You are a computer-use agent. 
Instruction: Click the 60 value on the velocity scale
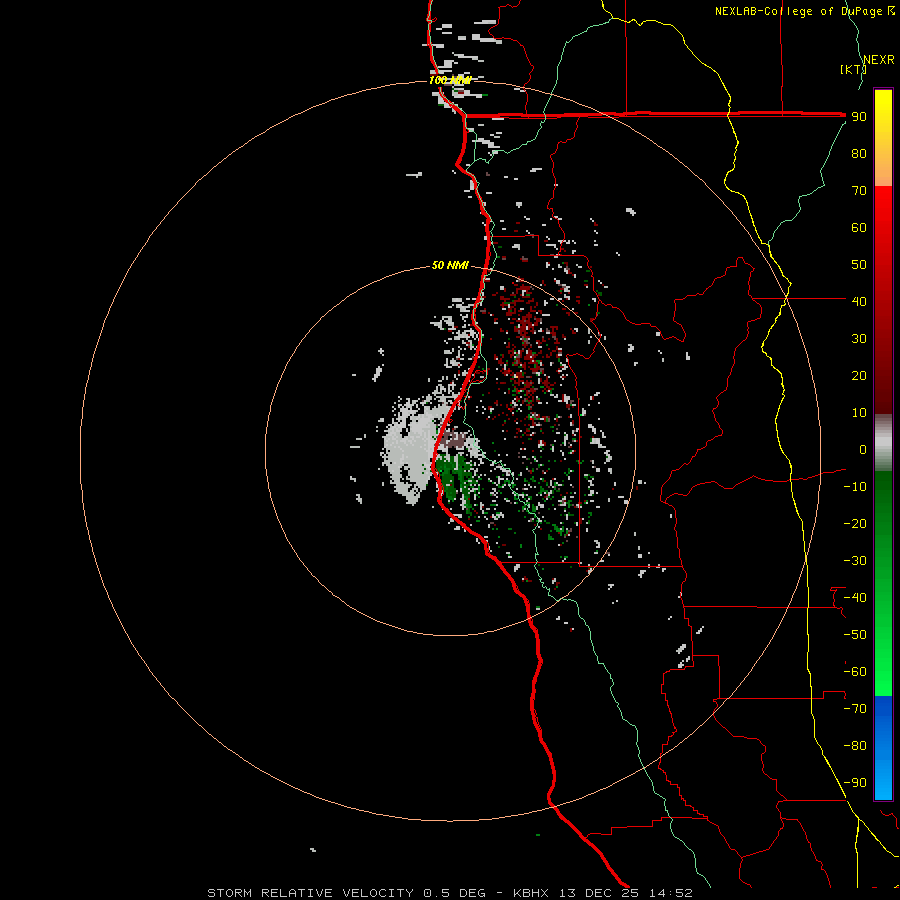click(859, 227)
